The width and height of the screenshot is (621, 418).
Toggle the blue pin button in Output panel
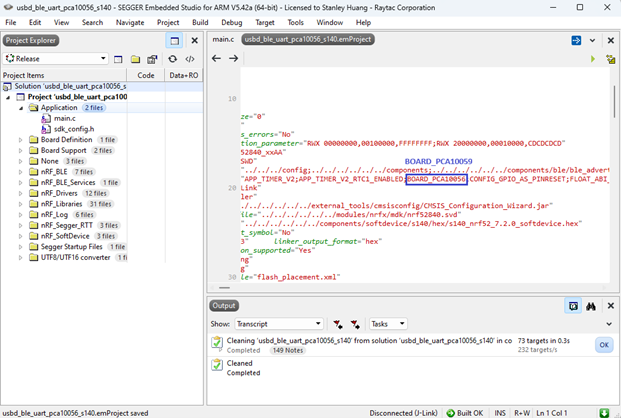click(x=574, y=306)
